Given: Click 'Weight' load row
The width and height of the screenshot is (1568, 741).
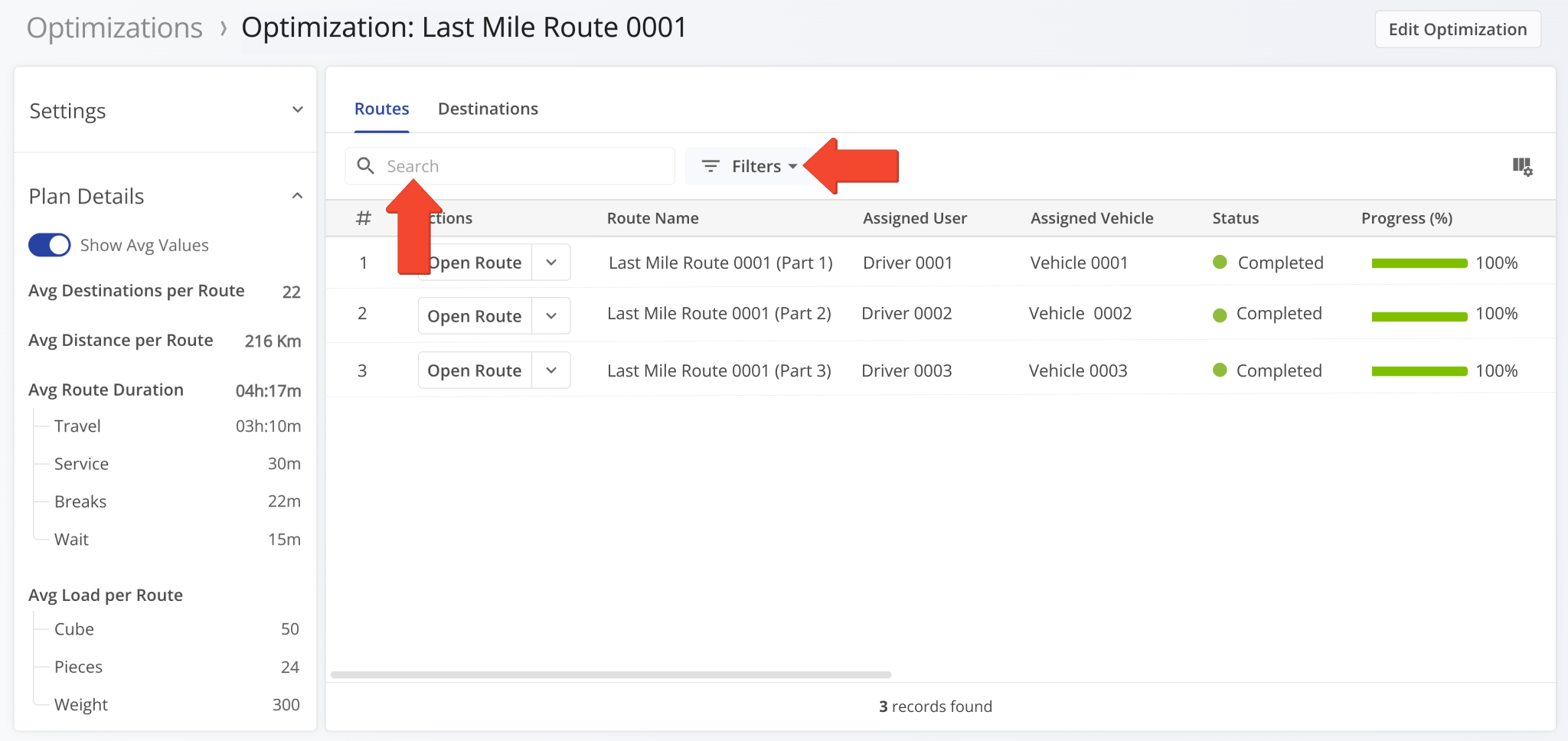Looking at the screenshot, I should pyautogui.click(x=177, y=704).
